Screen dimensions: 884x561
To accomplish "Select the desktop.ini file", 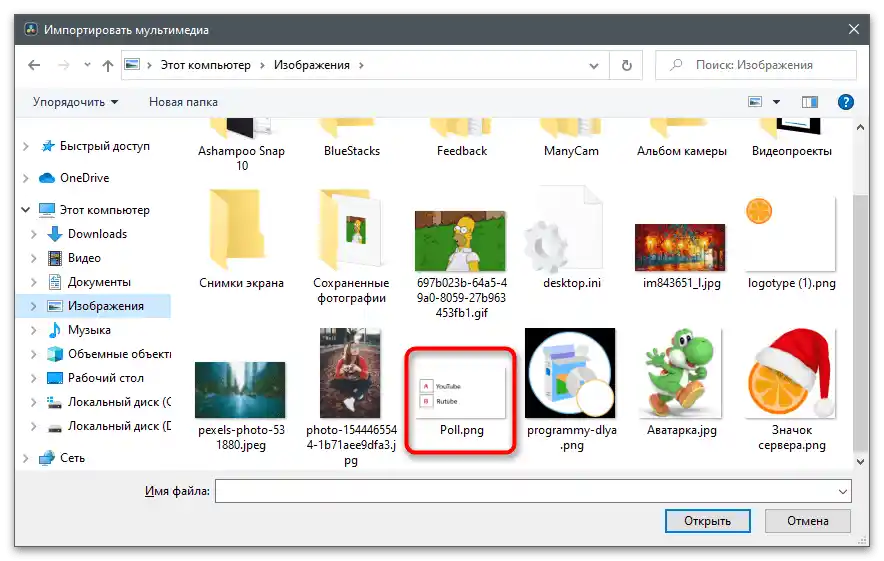I will click(x=571, y=238).
